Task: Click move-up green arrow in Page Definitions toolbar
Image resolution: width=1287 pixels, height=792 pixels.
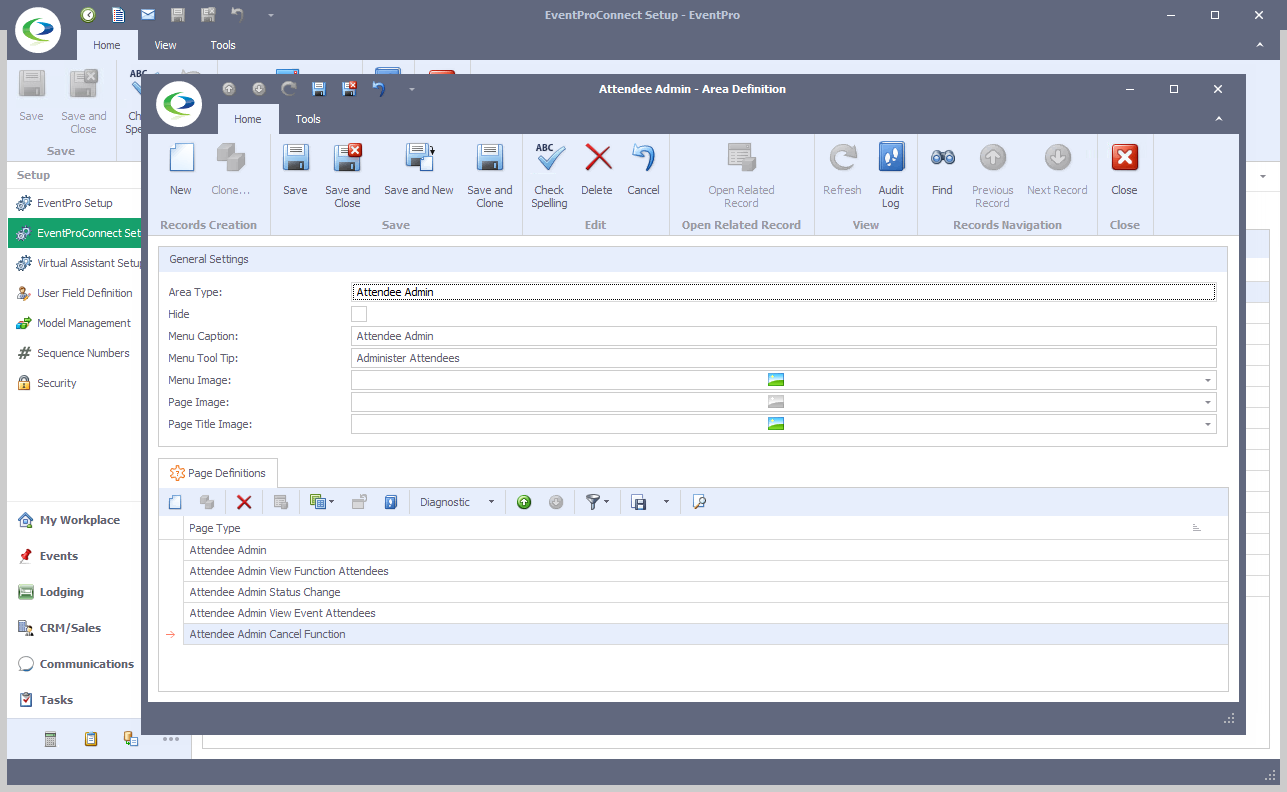Action: coord(524,502)
